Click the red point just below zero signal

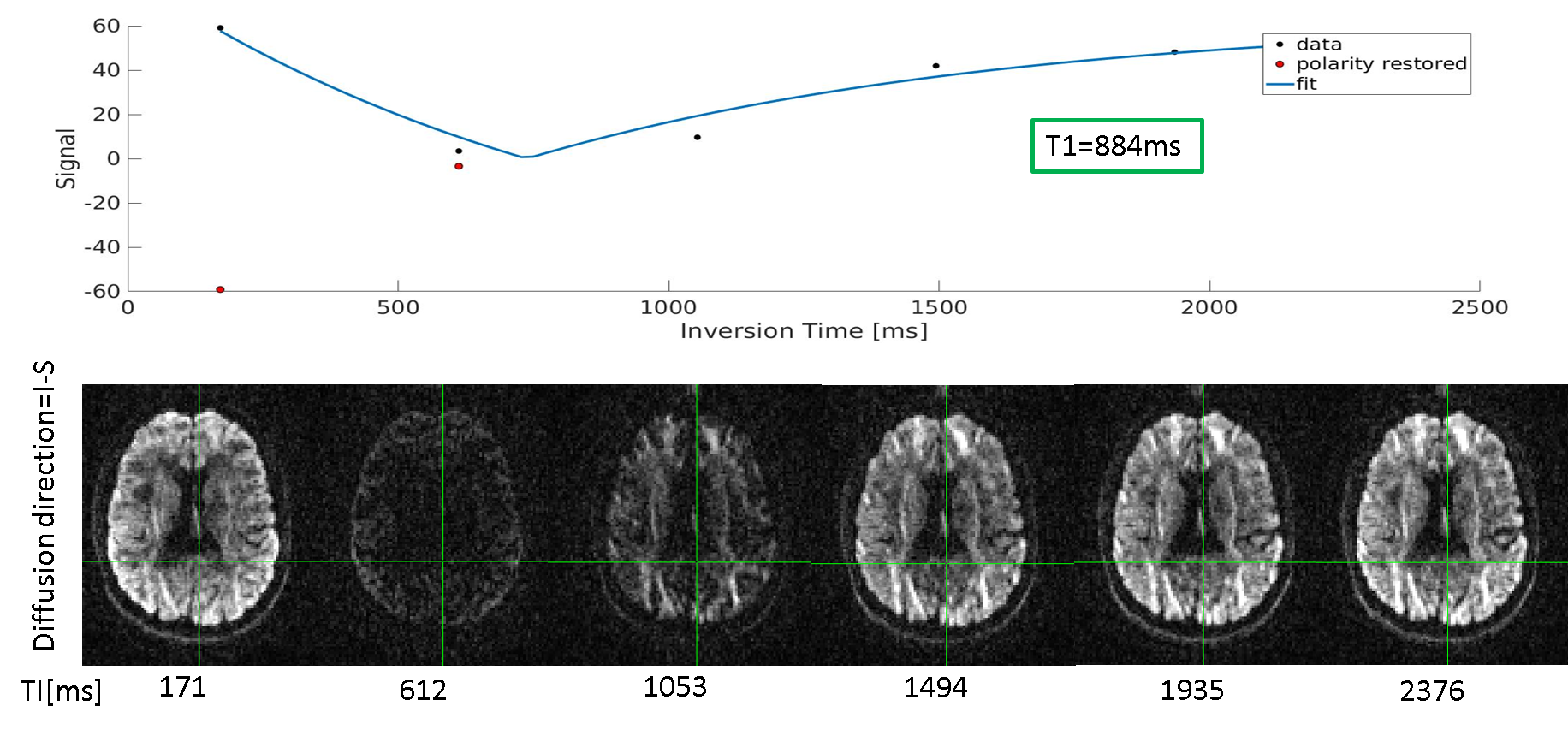(x=459, y=166)
